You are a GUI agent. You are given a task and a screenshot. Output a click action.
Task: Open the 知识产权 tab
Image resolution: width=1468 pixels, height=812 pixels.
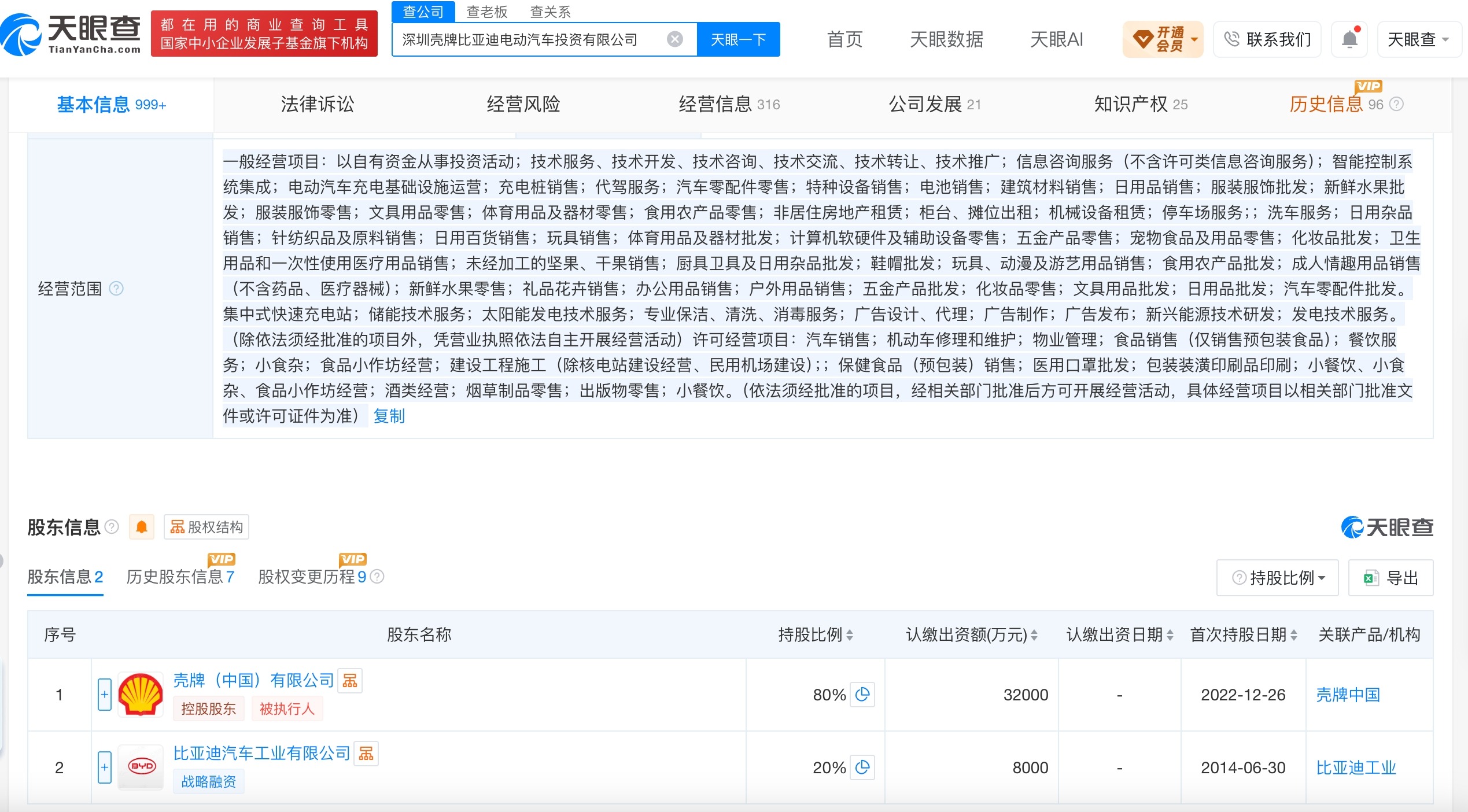(x=1141, y=104)
